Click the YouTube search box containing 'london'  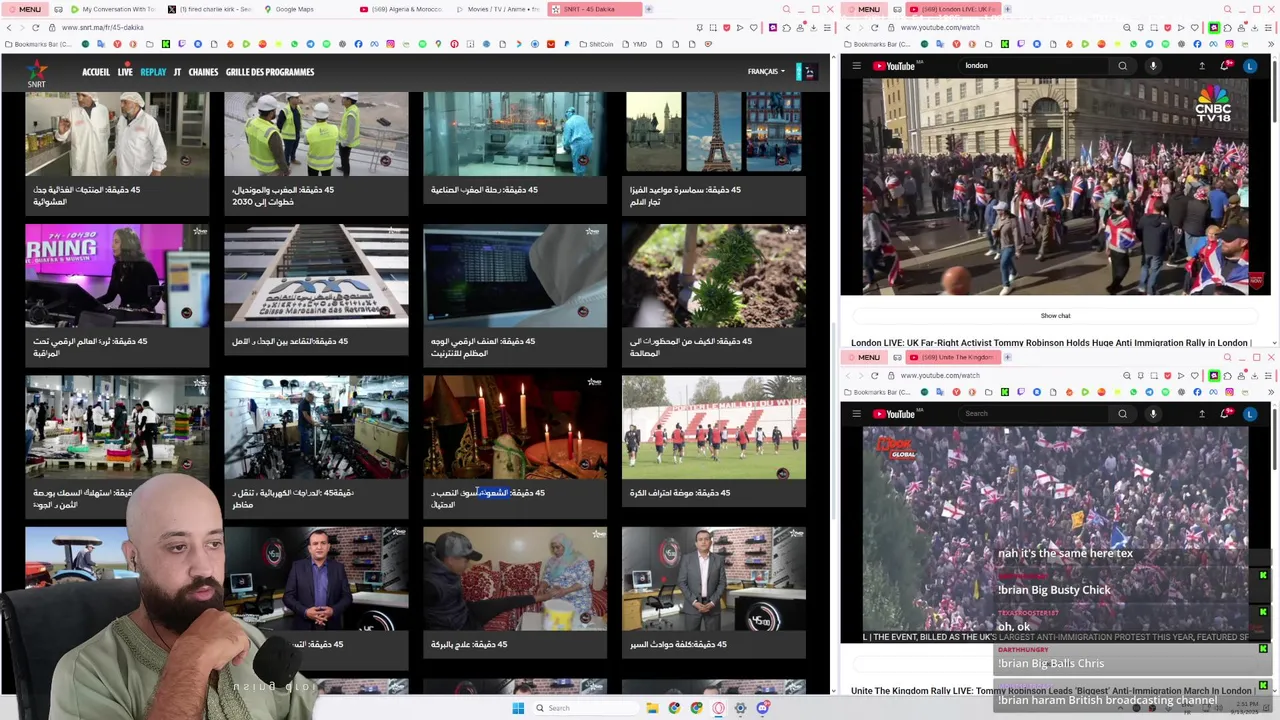pyautogui.click(x=1035, y=66)
